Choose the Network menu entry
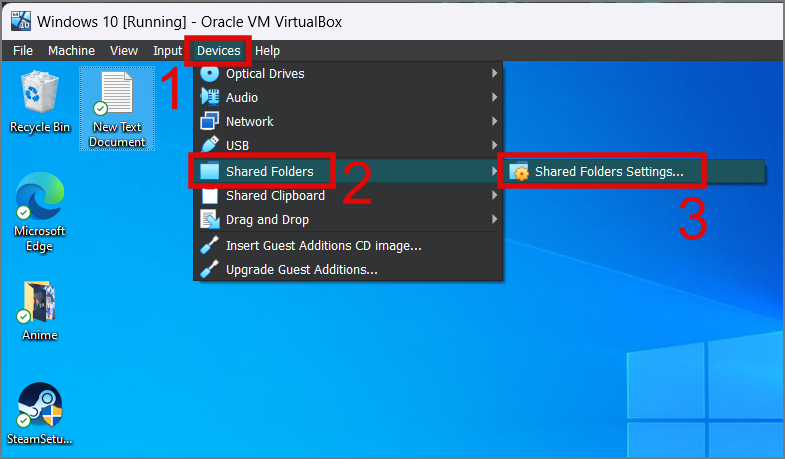 (x=348, y=121)
